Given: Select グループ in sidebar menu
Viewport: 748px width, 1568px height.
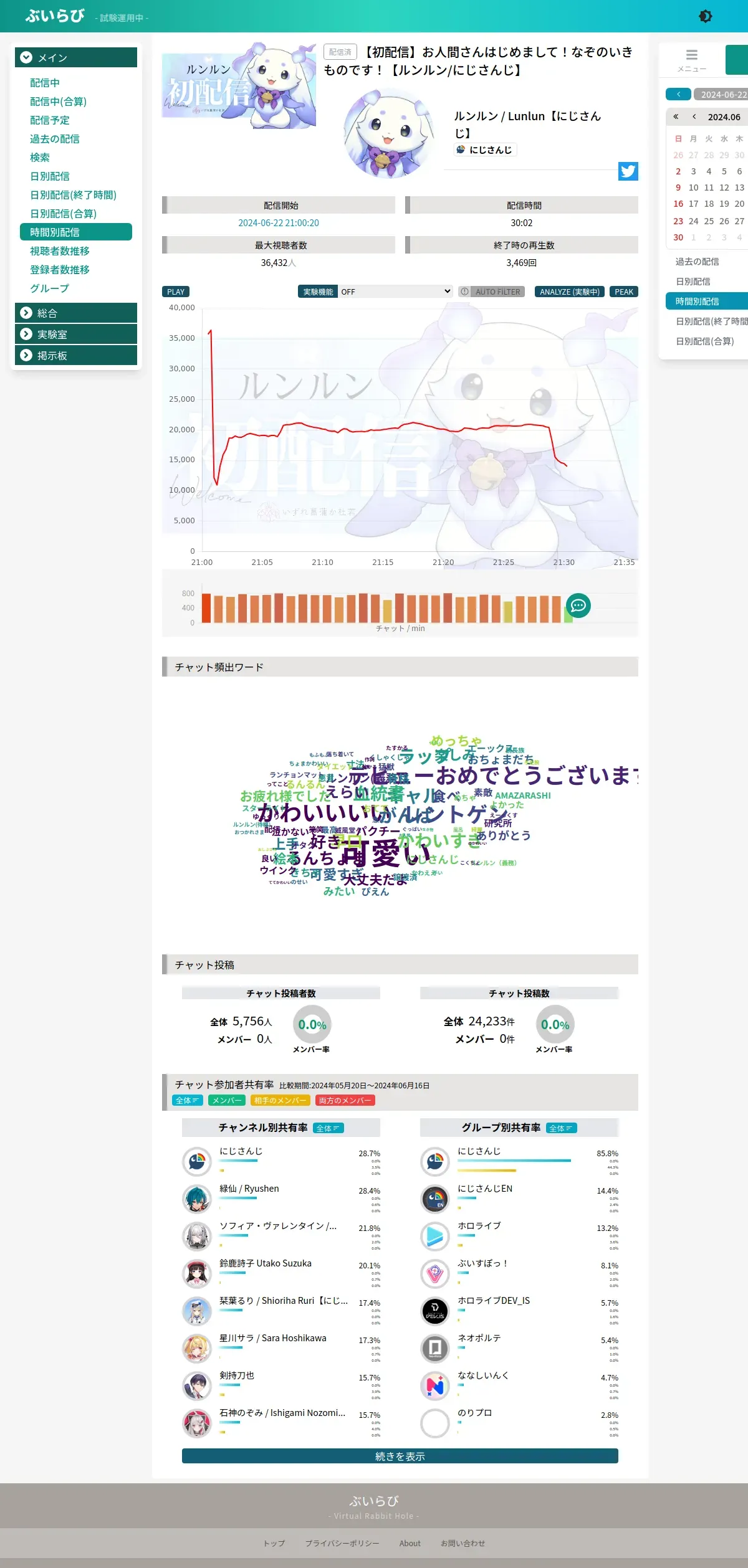Looking at the screenshot, I should (x=50, y=288).
